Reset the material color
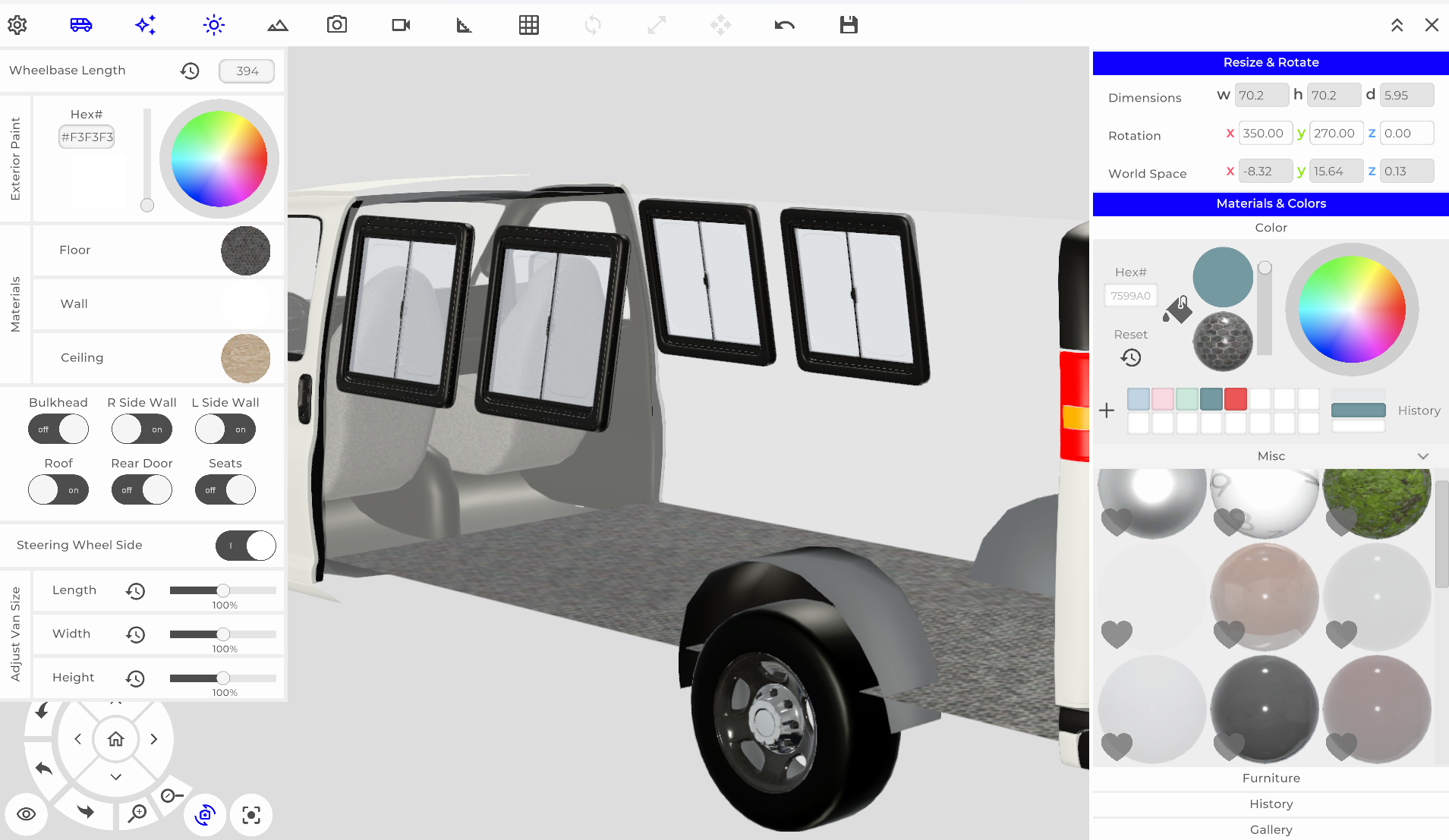Image resolution: width=1449 pixels, height=840 pixels. tap(1131, 357)
